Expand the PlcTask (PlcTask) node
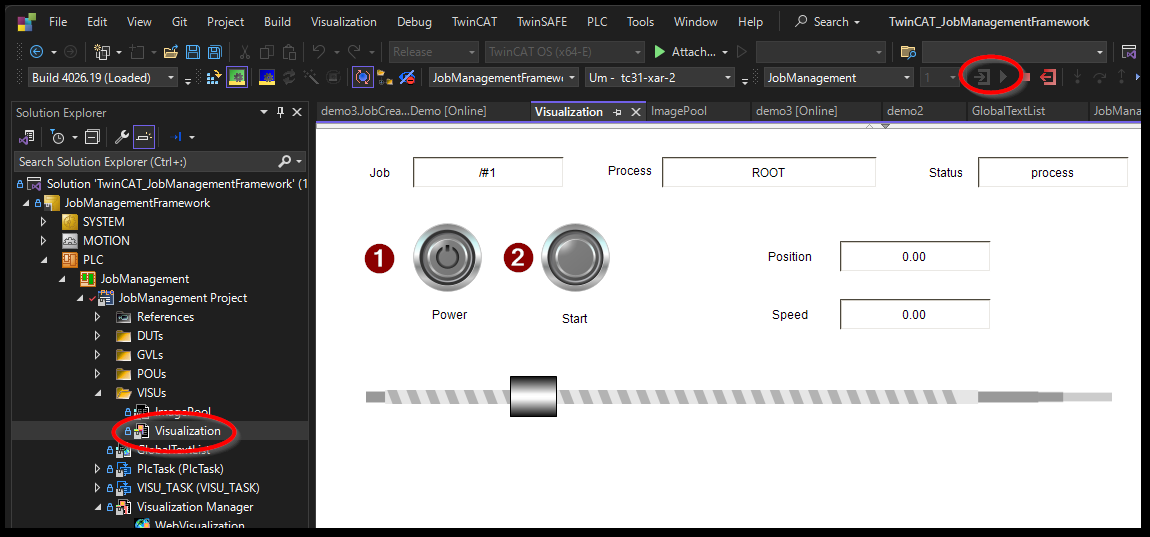 coord(98,469)
